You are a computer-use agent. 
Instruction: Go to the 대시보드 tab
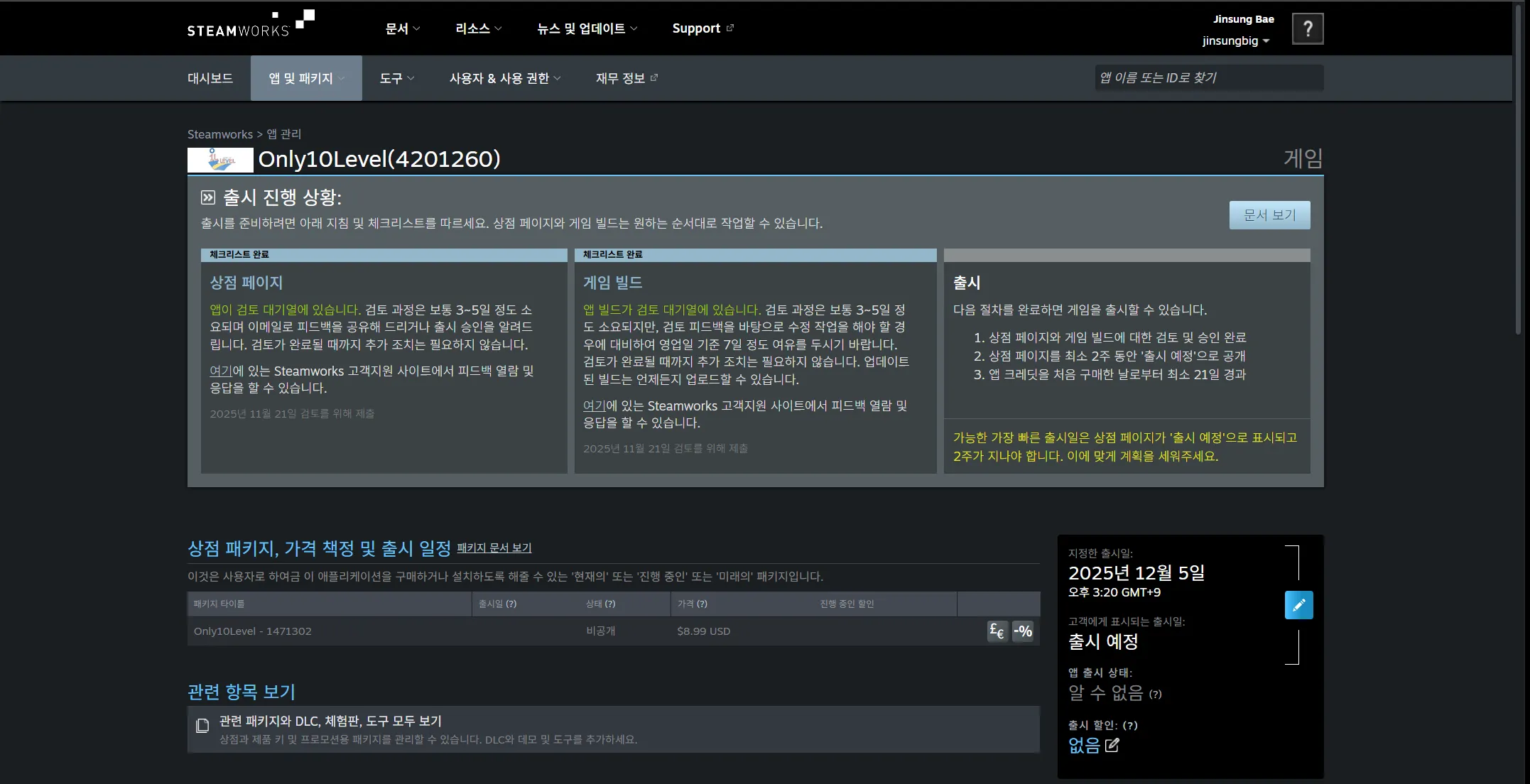point(210,78)
